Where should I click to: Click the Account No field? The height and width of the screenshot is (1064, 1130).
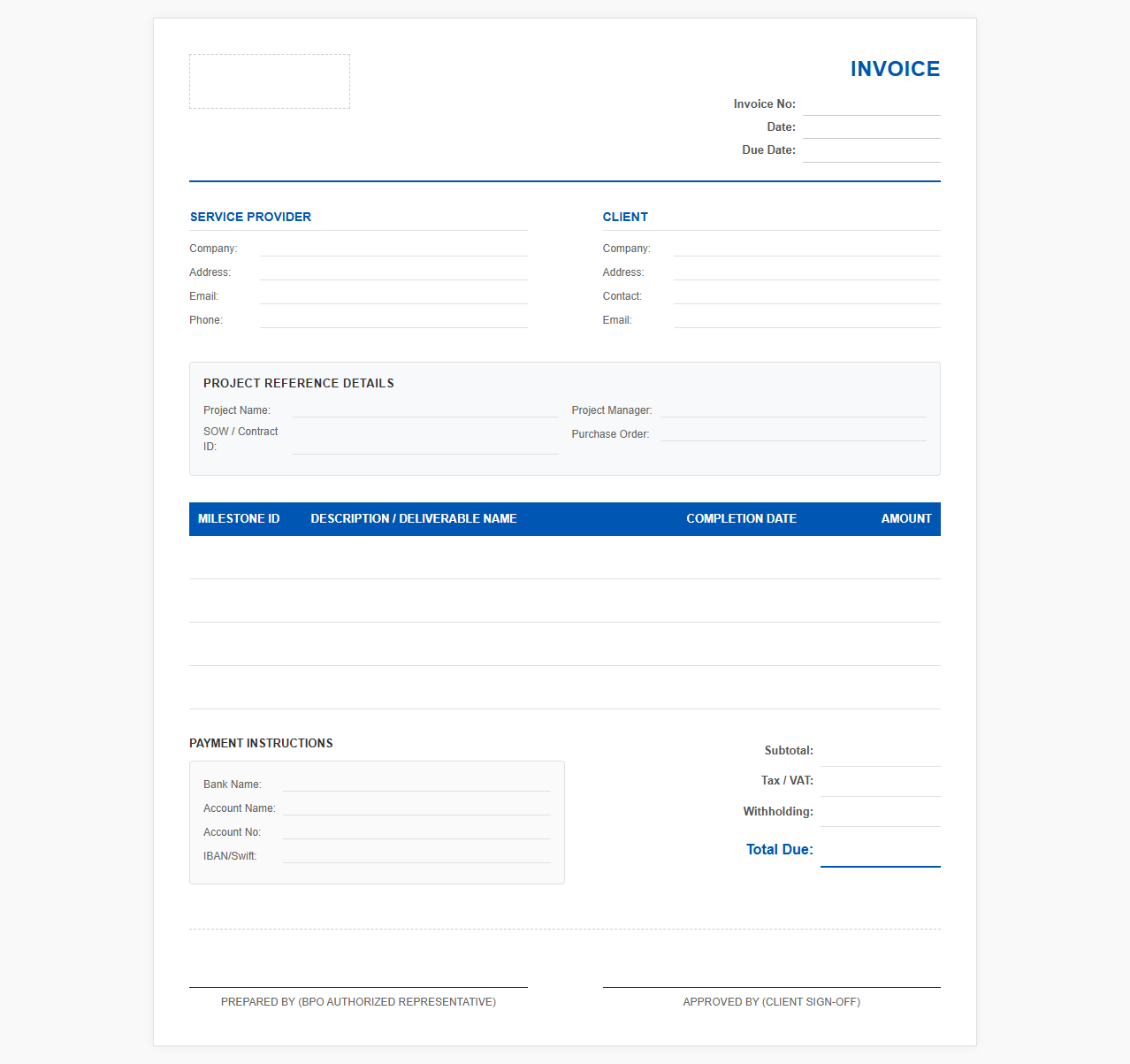pyautogui.click(x=416, y=831)
